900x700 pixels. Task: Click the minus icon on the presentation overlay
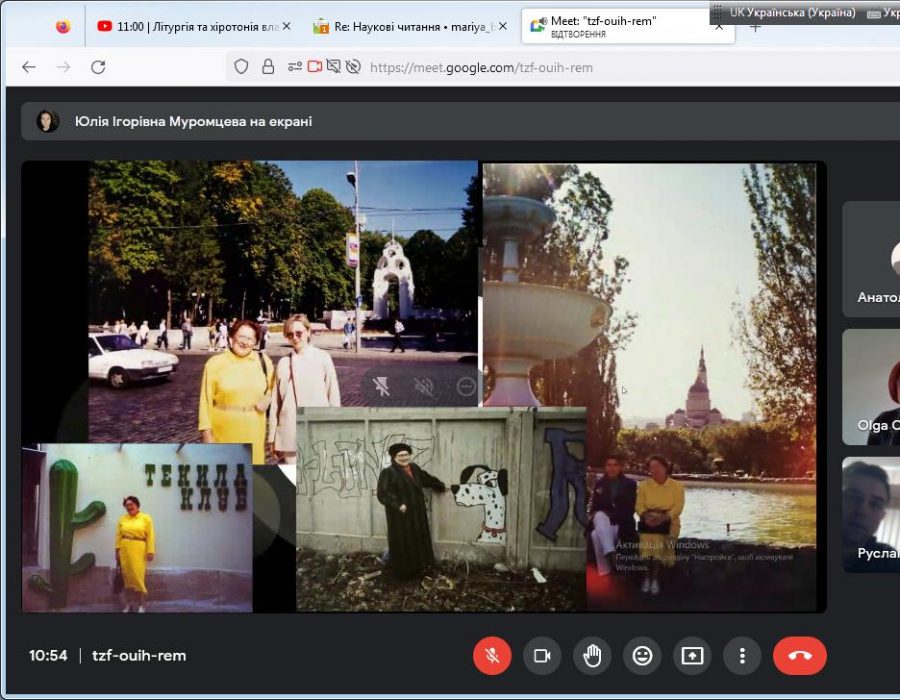point(466,386)
